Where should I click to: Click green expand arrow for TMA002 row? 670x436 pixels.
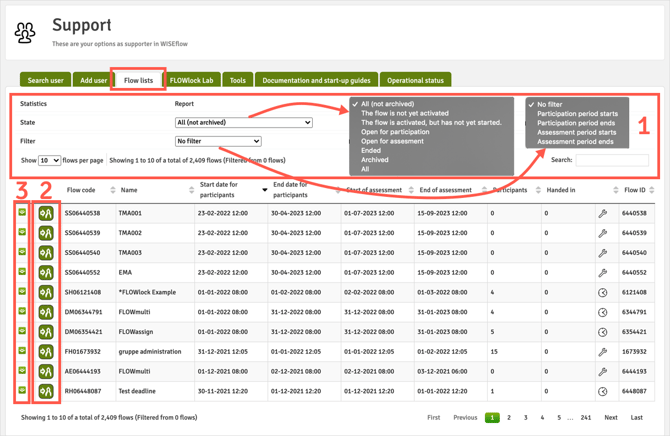click(22, 233)
